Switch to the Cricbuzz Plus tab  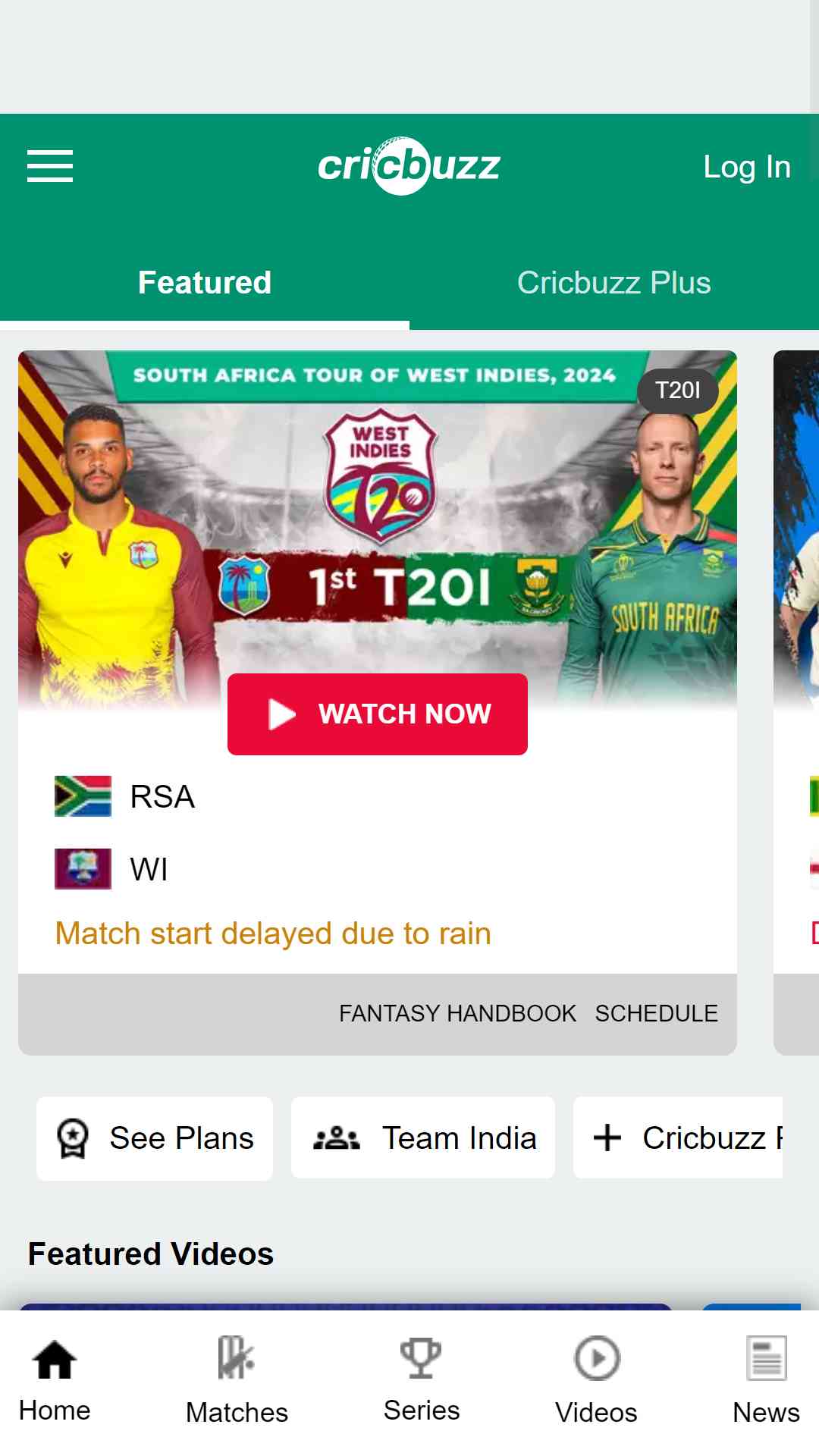[x=614, y=283]
